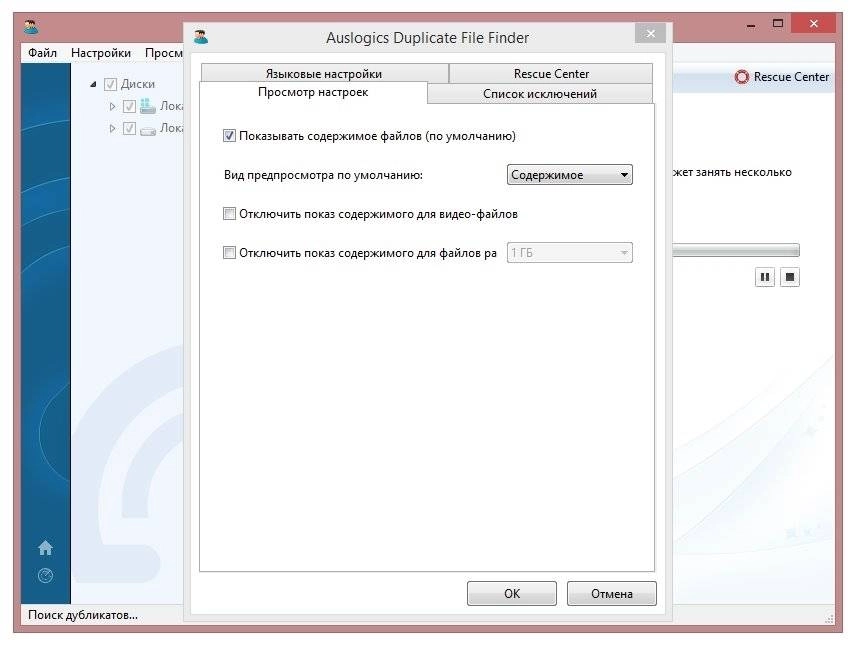860x652 pixels.
Task: Collapse the Диски tree node
Action: click(93, 84)
